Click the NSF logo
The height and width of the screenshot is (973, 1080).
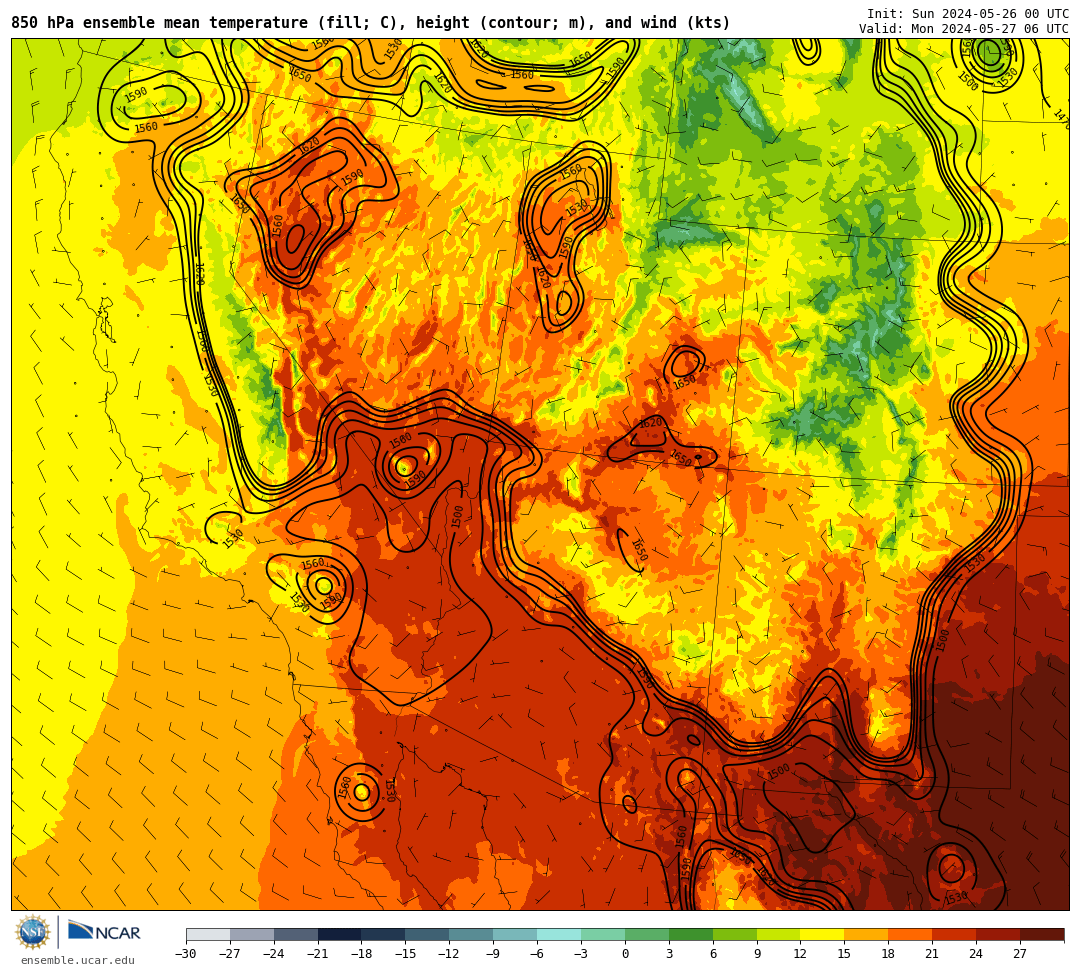pyautogui.click(x=32, y=932)
